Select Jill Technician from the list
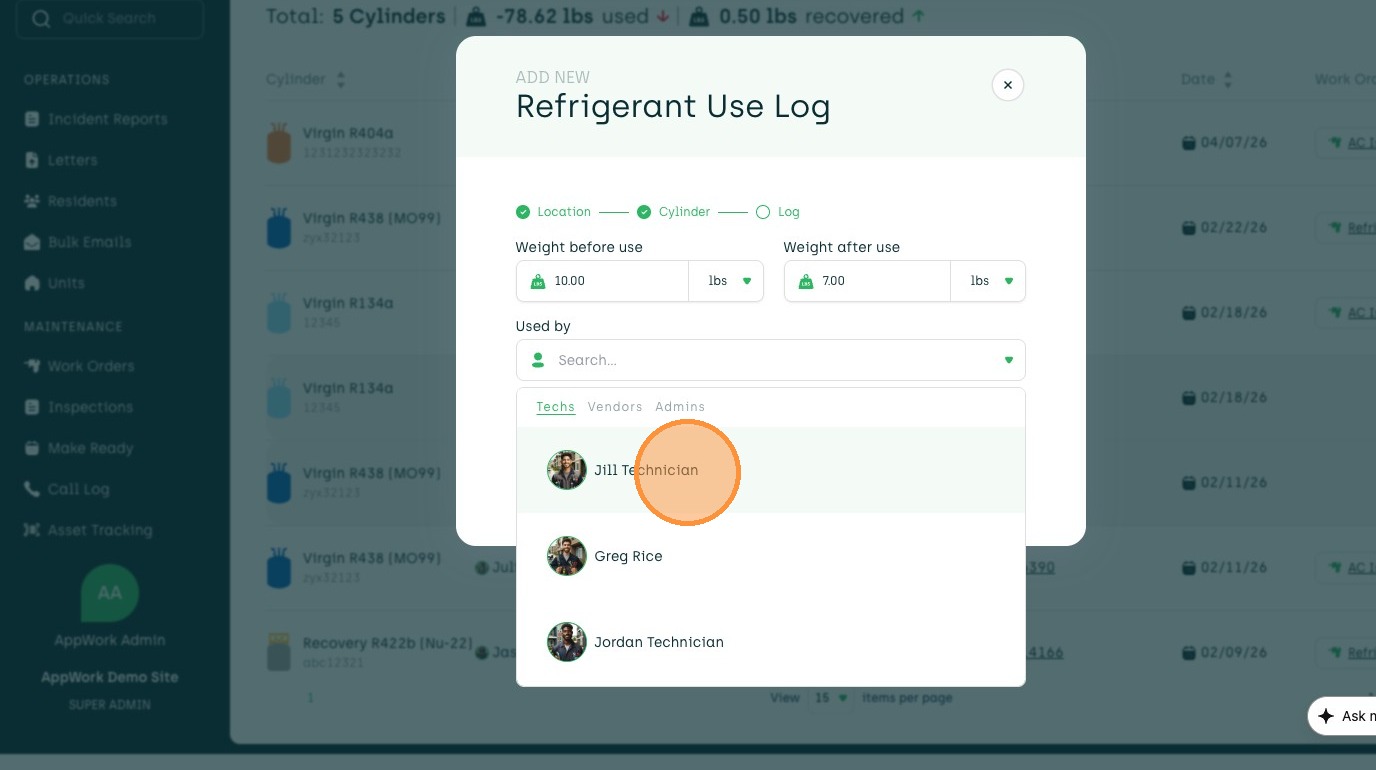The height and width of the screenshot is (770, 1376). click(645, 470)
